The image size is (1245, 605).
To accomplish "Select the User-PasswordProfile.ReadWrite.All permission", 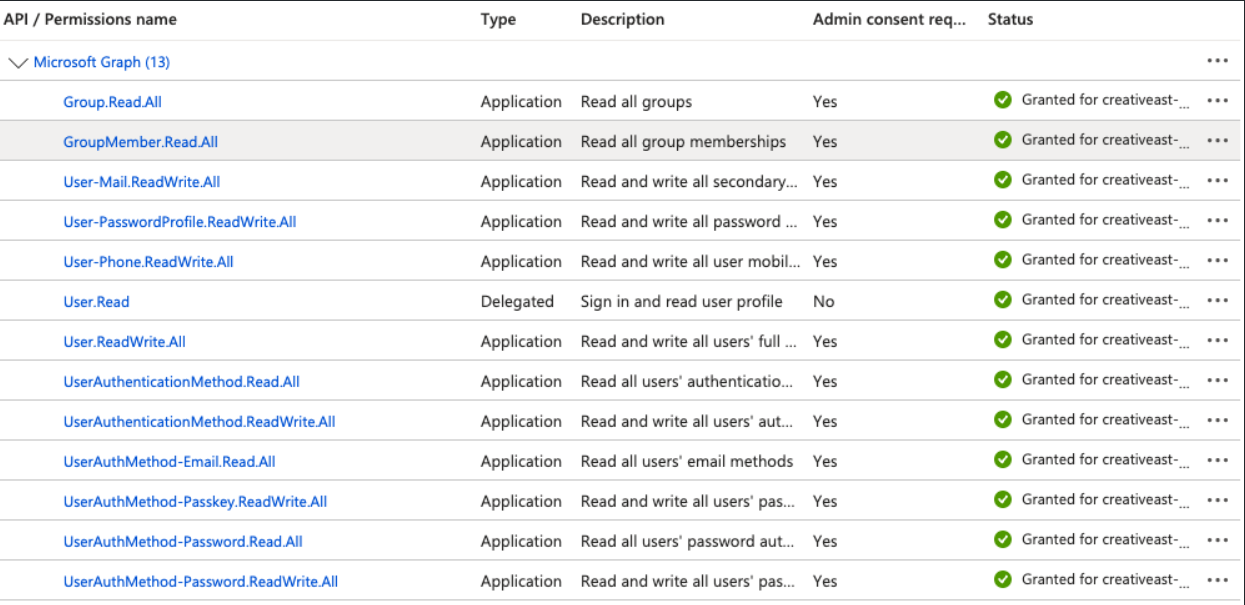I will pos(180,222).
